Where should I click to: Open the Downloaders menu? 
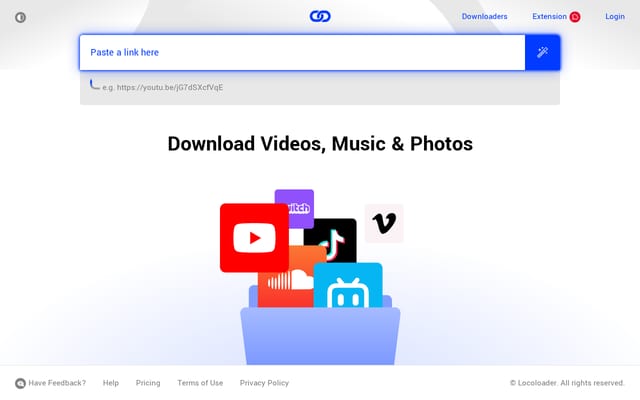(484, 16)
